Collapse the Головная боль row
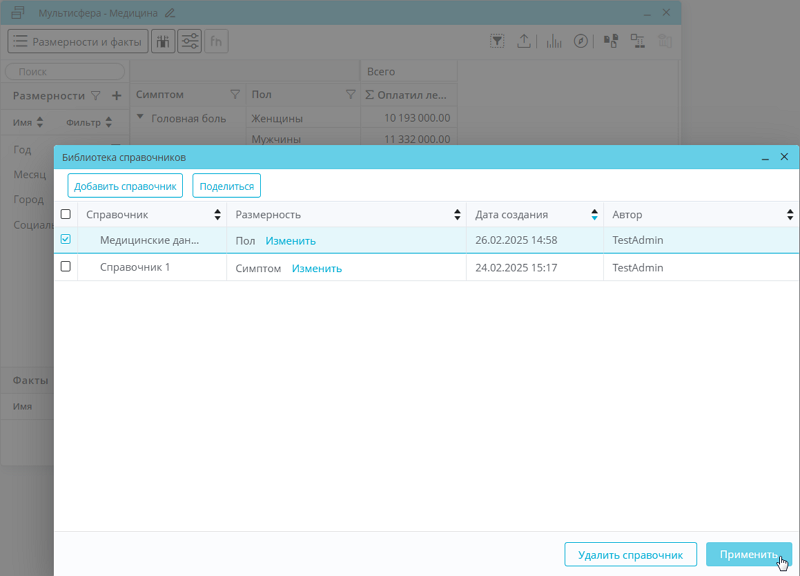 click(x=140, y=118)
